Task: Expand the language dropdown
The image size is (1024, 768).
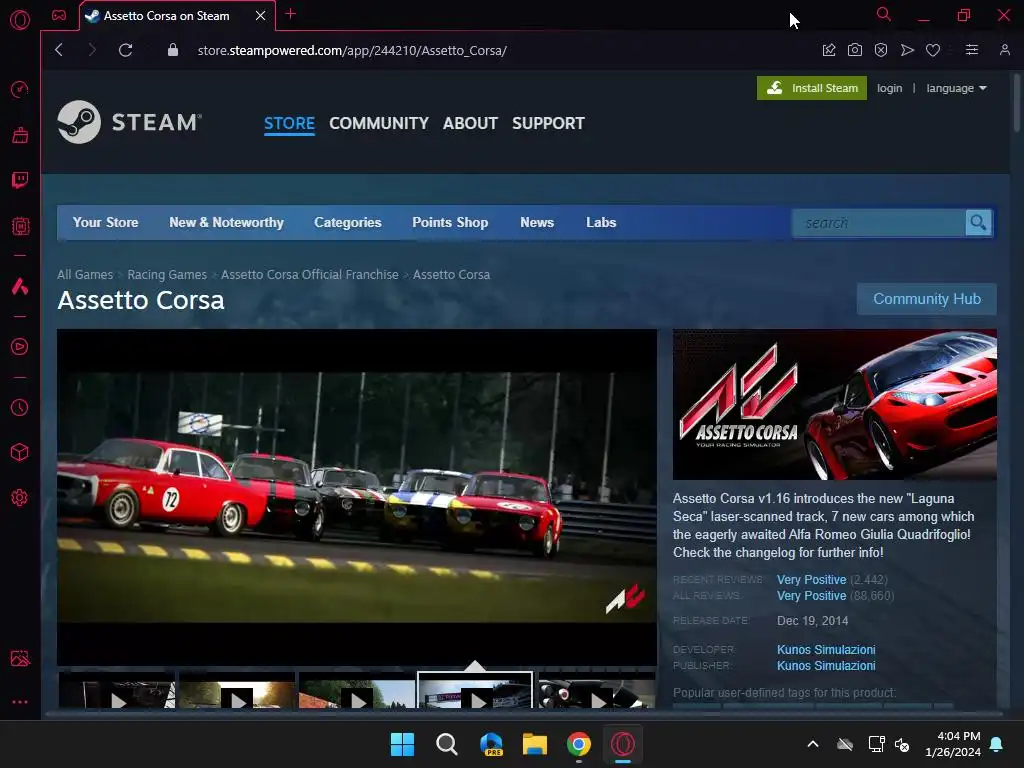Action: (x=956, y=88)
